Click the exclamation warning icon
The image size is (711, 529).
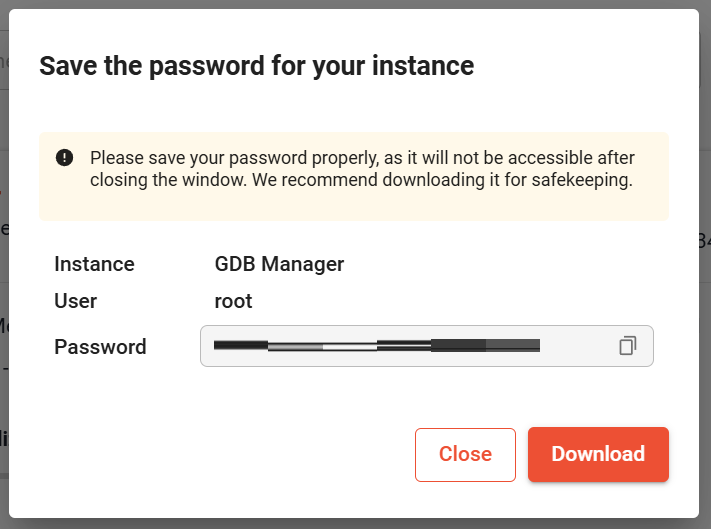64,158
